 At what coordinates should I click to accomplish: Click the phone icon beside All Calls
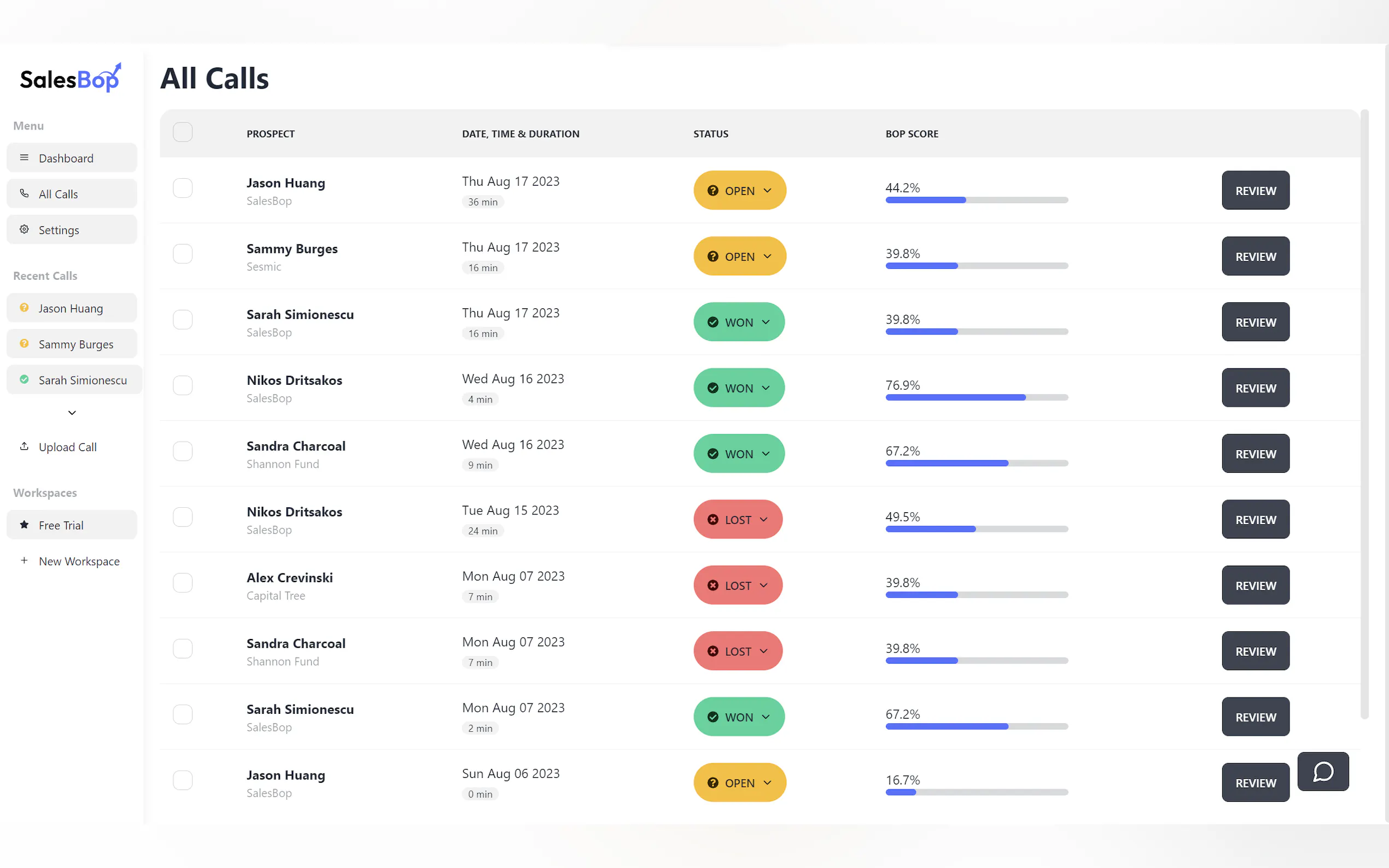click(x=24, y=193)
